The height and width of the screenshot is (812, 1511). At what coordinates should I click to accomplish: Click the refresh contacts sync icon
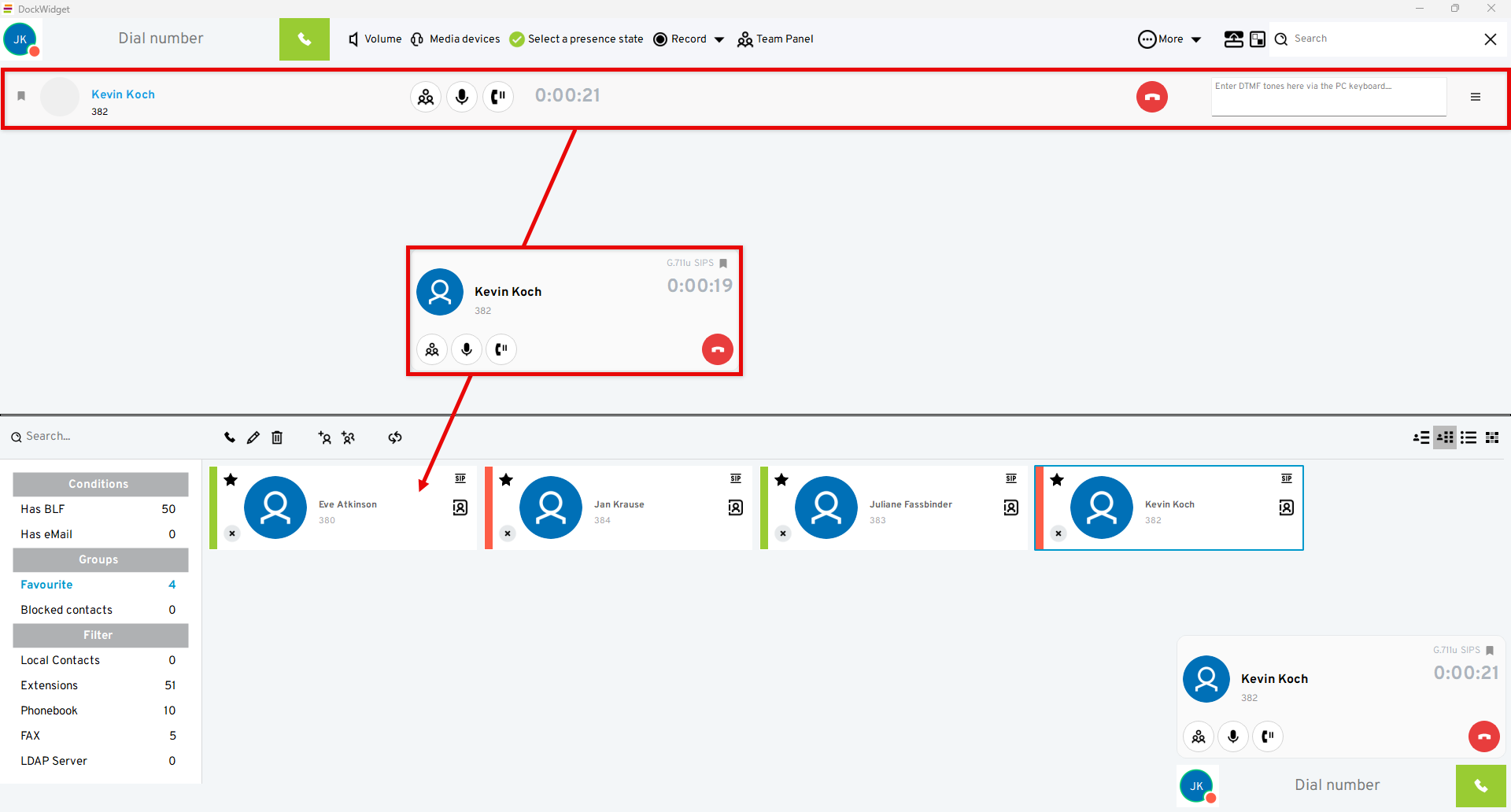tap(395, 437)
